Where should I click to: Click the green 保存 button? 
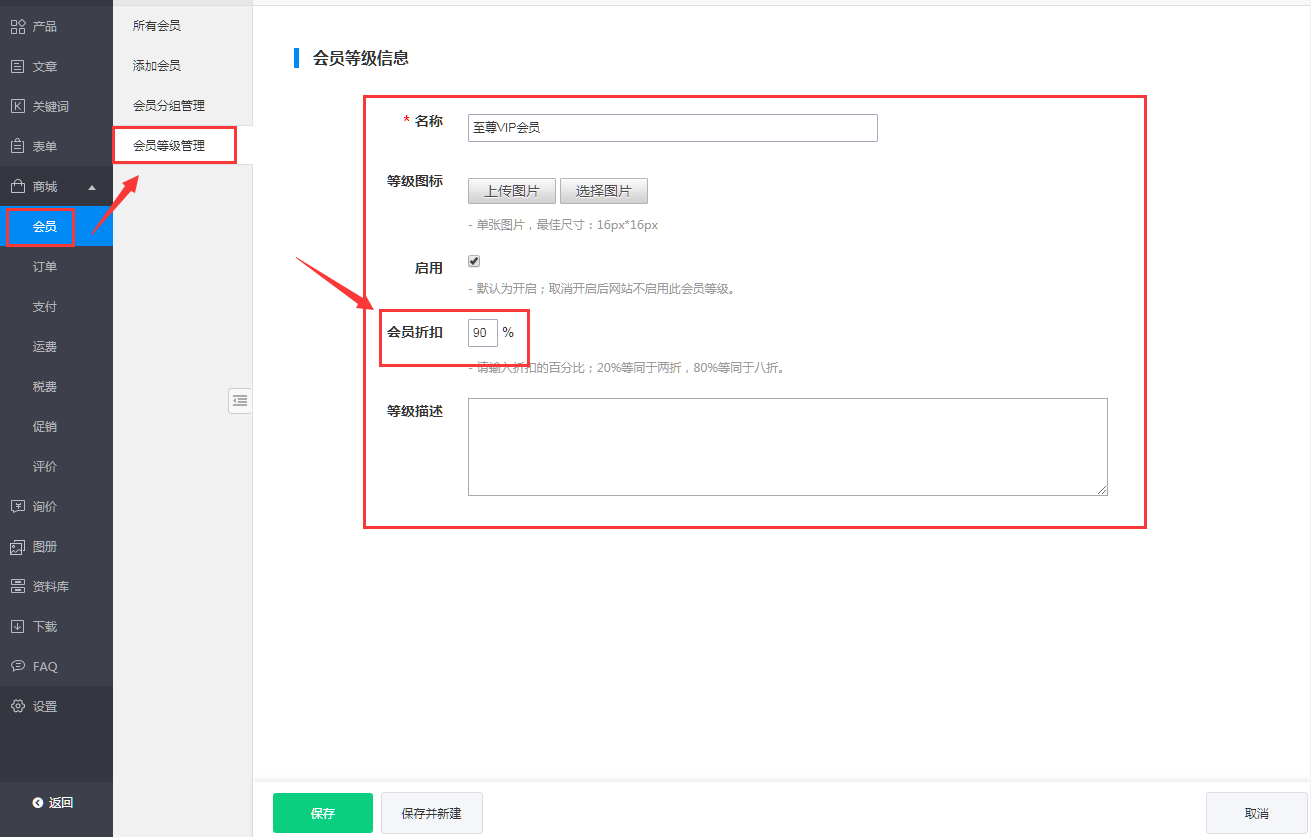(322, 813)
